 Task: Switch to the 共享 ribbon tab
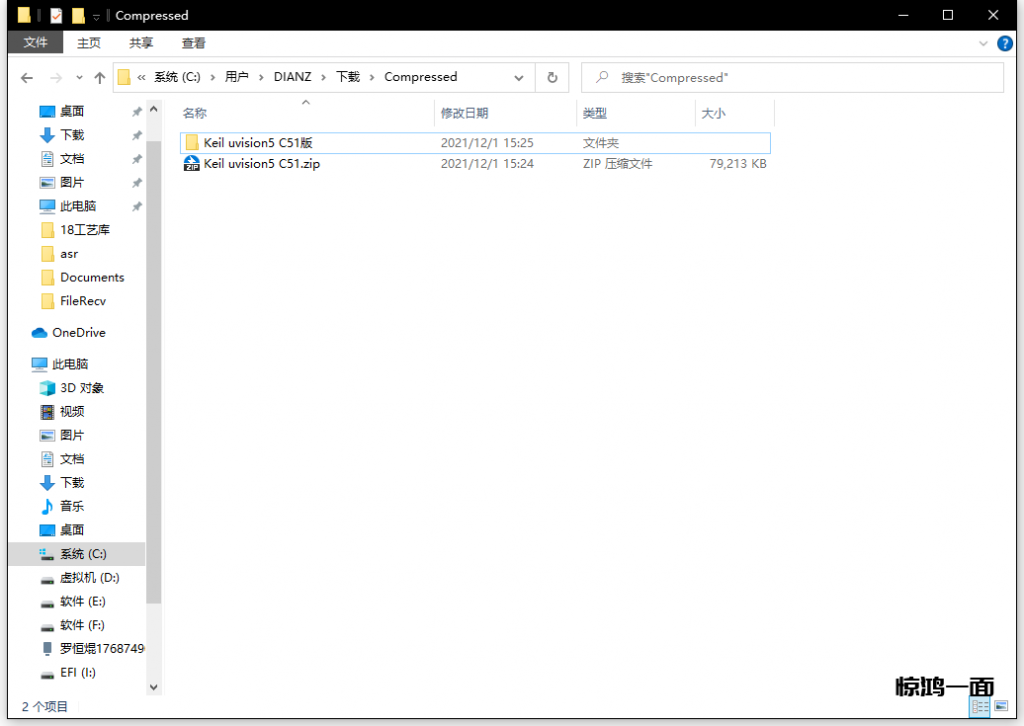(141, 43)
